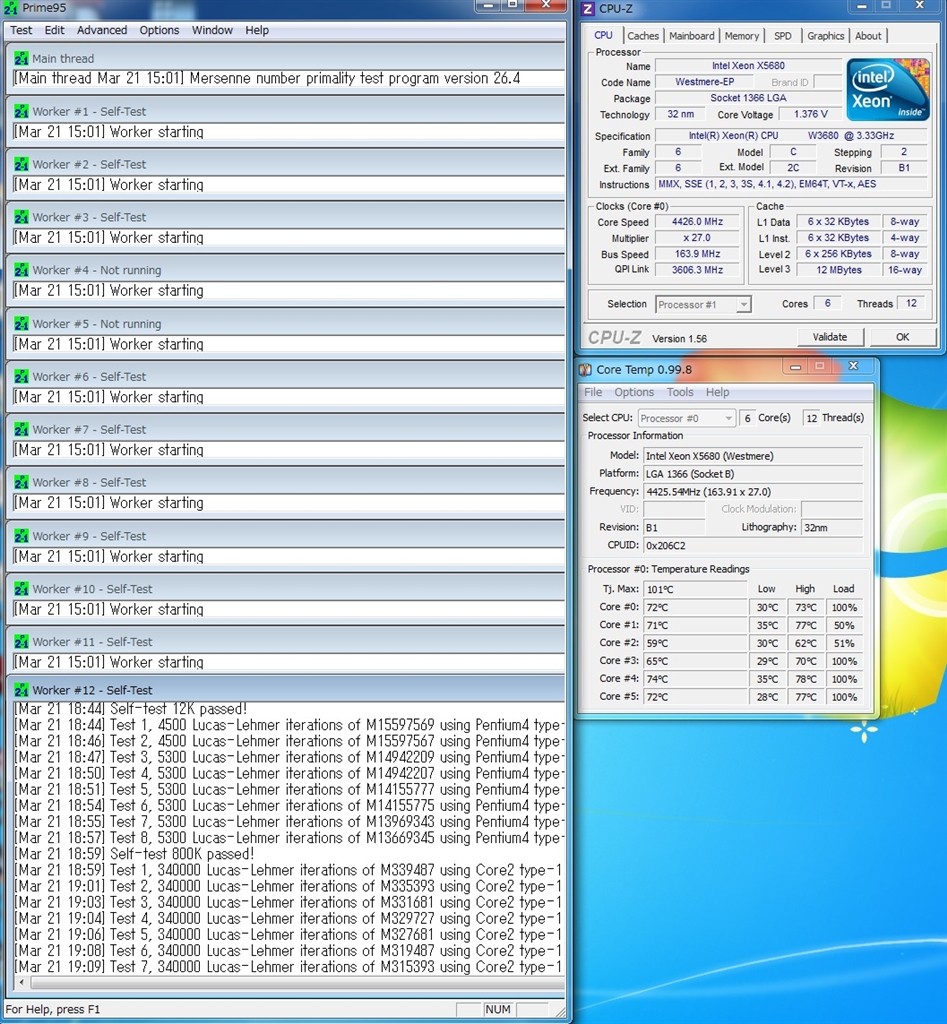Click the Main thread window icon
947x1024 pixels.
[x=21, y=58]
